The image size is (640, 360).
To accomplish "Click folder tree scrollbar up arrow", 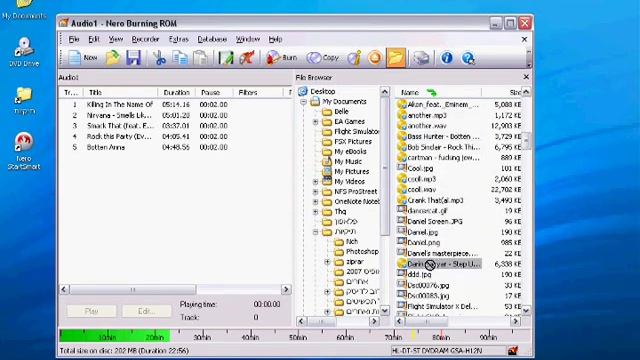I will click(x=384, y=92).
